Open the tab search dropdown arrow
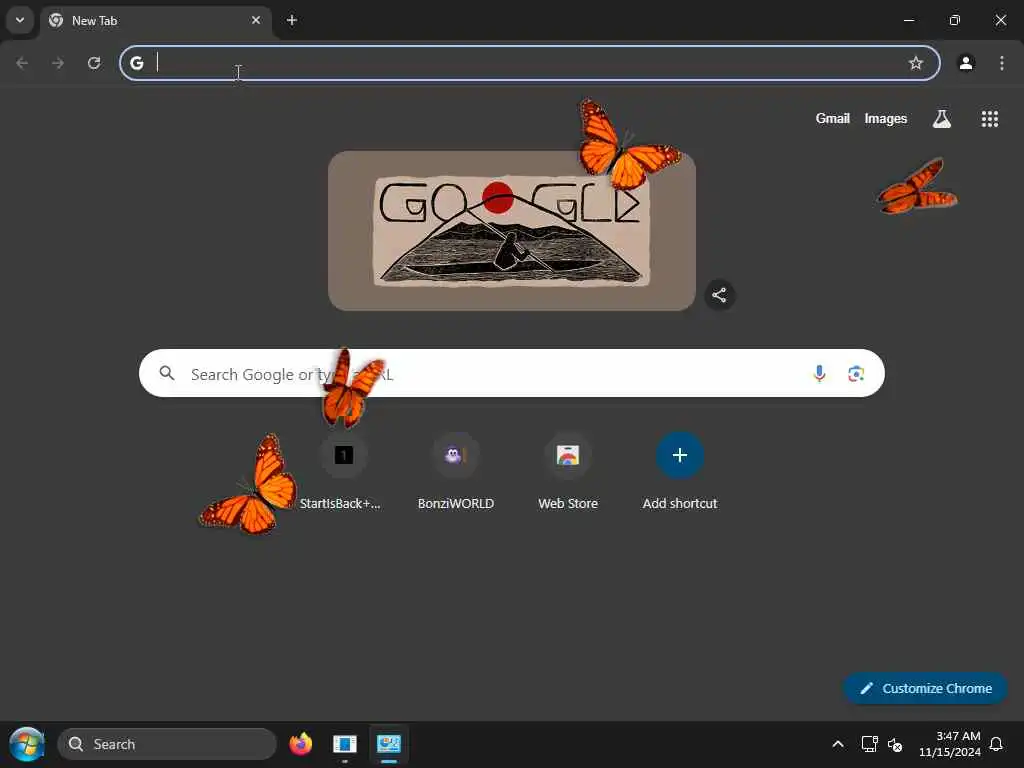The width and height of the screenshot is (1024, 768). (20, 20)
